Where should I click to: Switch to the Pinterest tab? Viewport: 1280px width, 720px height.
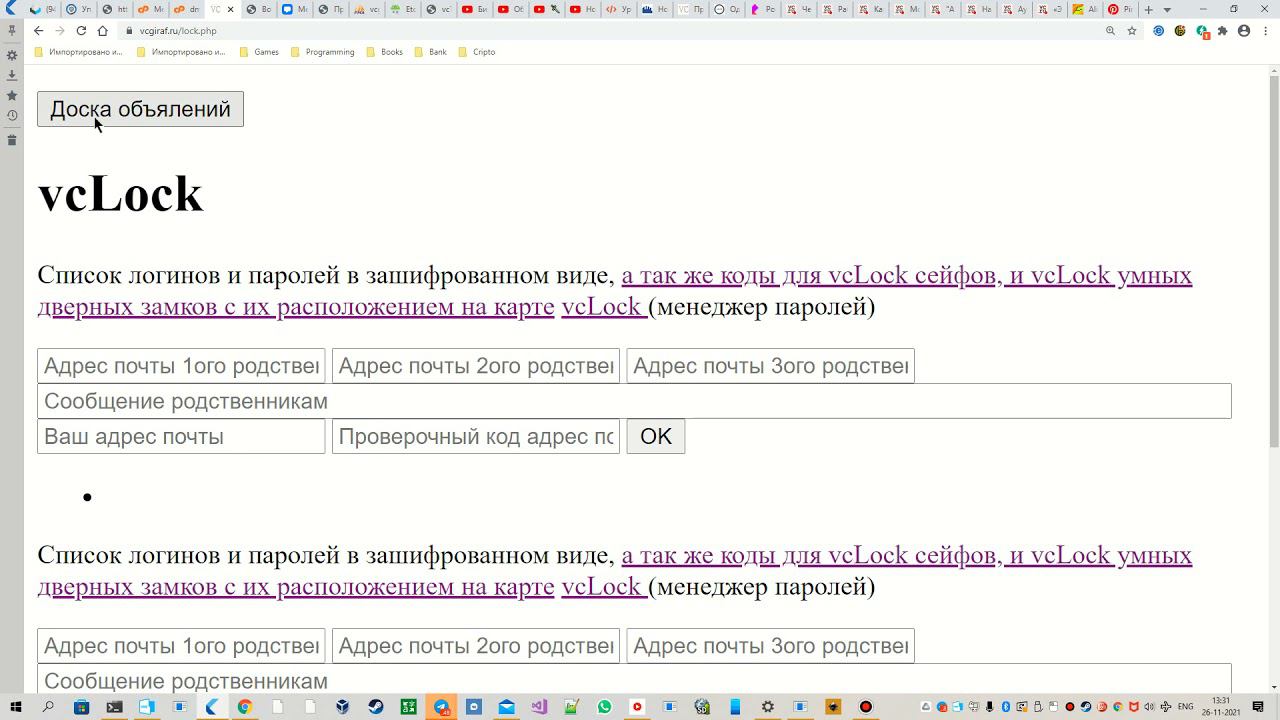click(x=1120, y=9)
